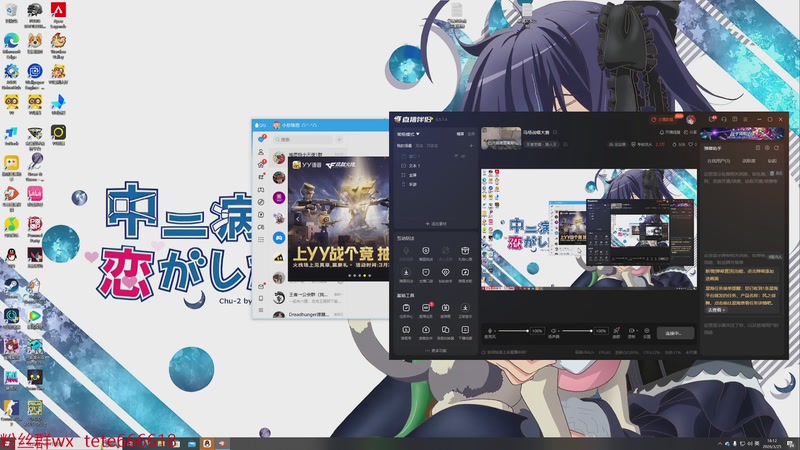
Task: Open the 设置 settings icon in bottom bar
Action: 646,333
